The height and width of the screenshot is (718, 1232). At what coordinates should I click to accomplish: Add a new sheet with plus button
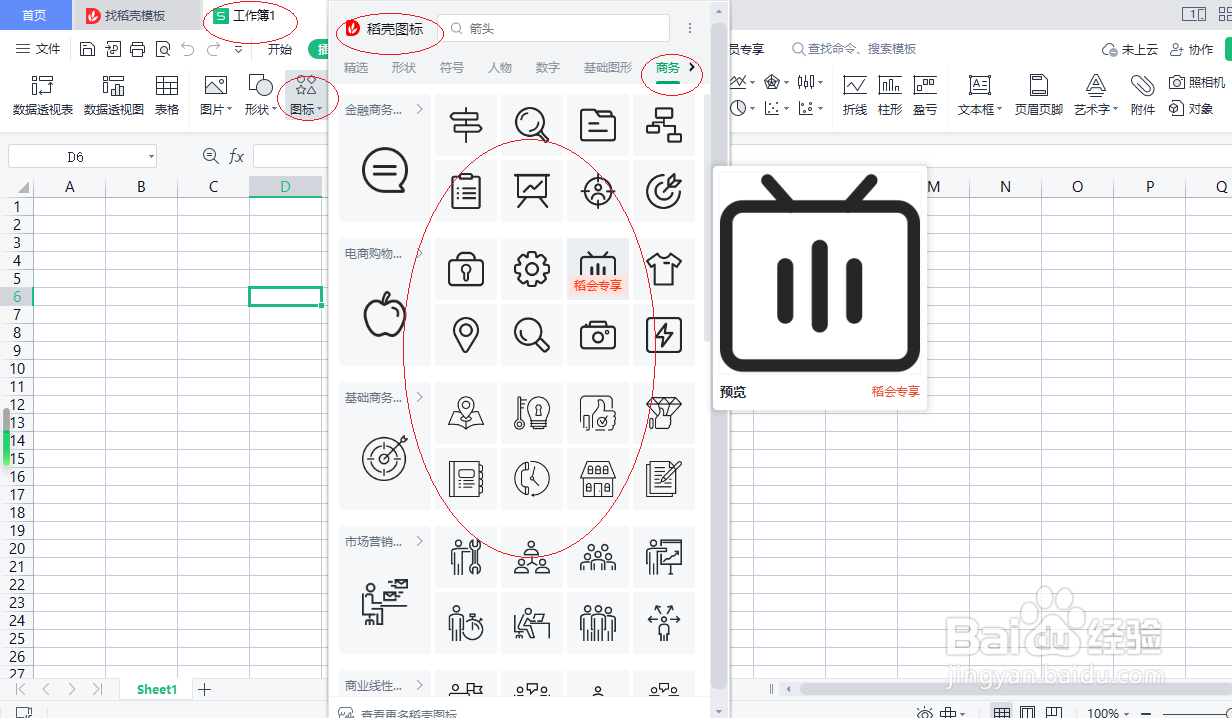tap(205, 689)
